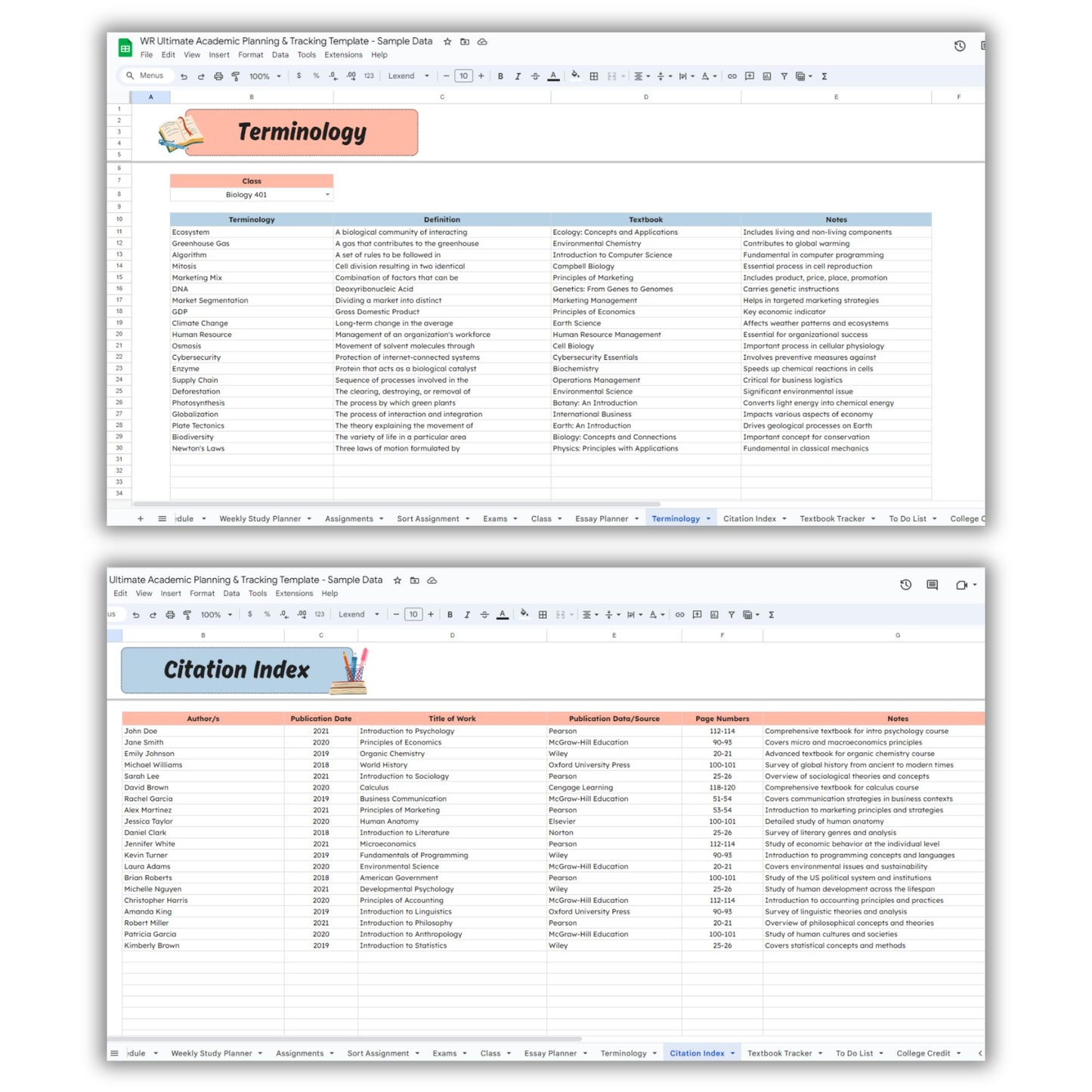Click the functions sigma icon in Citation Index toolbar
Viewport: 1092px width, 1092px height.
(x=771, y=615)
